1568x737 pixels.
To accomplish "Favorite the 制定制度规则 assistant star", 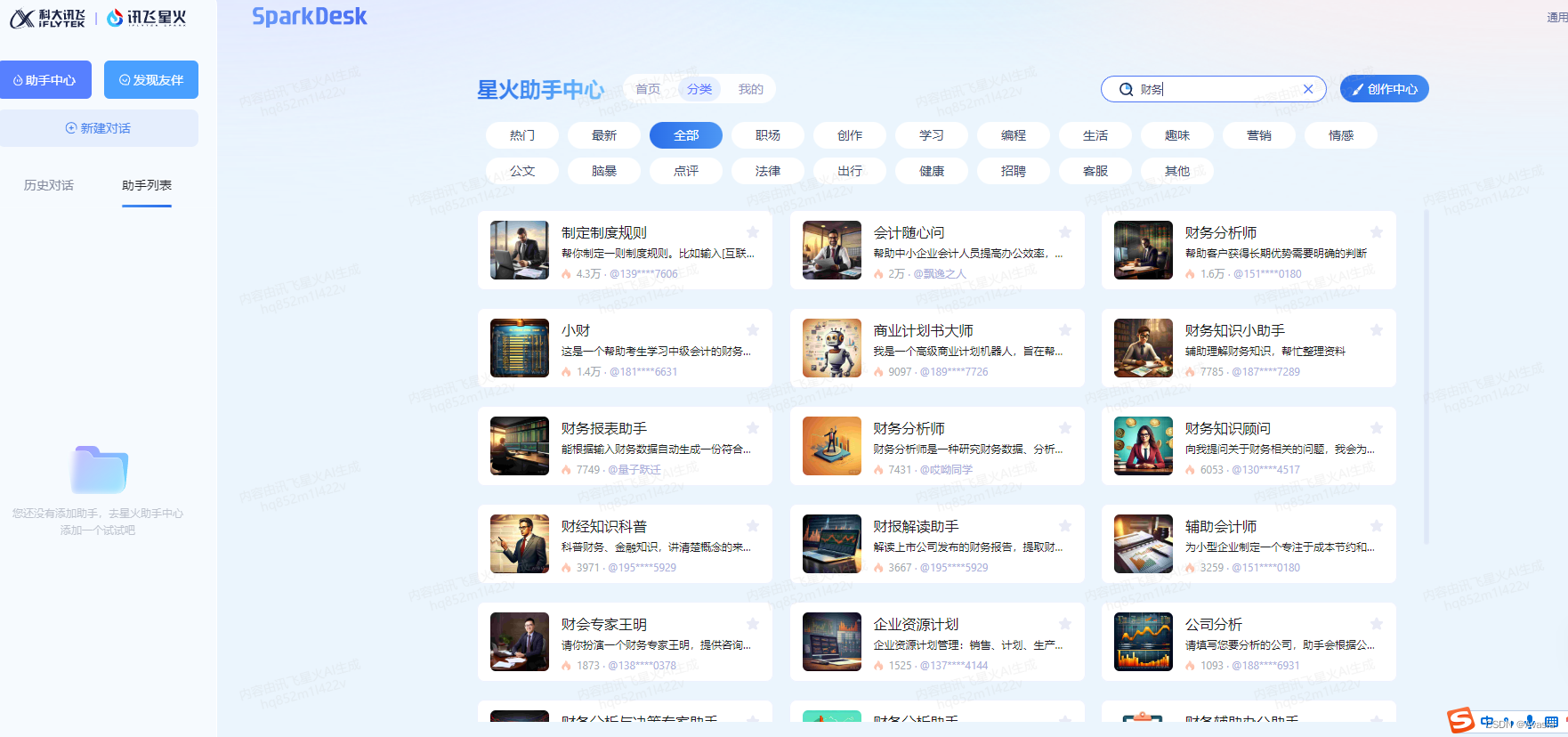I will coord(753,232).
